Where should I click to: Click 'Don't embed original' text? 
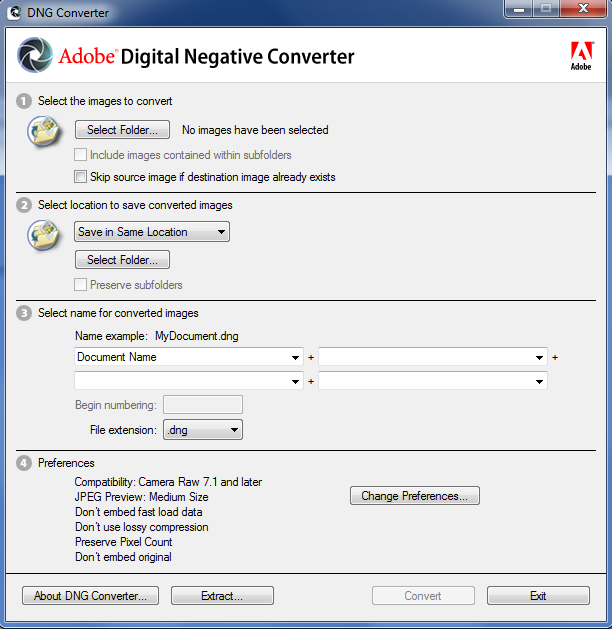(124, 557)
